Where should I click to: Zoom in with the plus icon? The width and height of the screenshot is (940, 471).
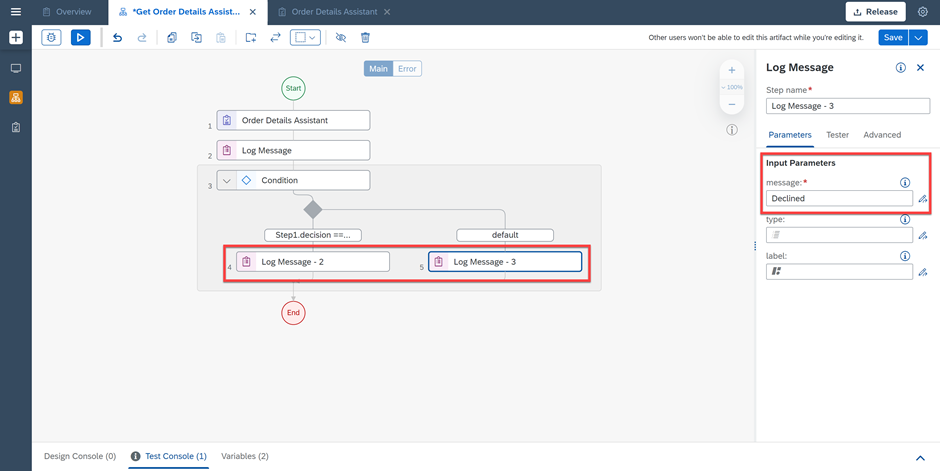pos(731,70)
